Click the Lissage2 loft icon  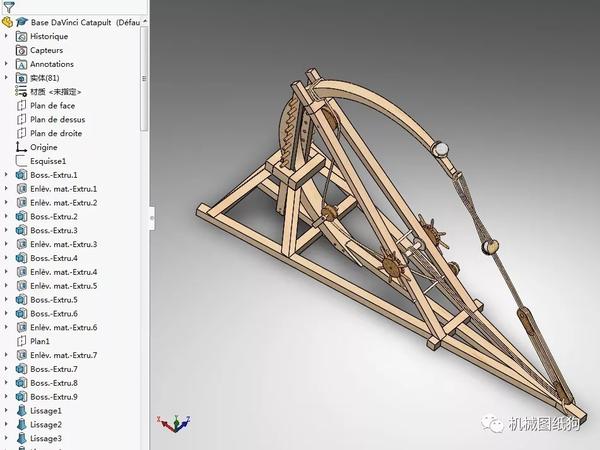[x=22, y=424]
